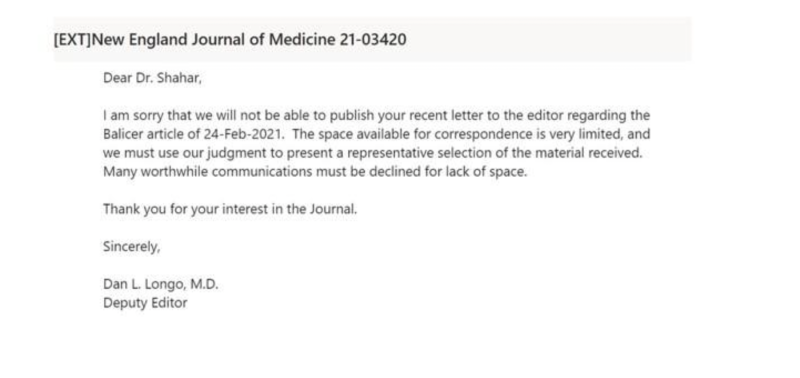Click the 'Sincerely,' closing line
Viewport: 800px width, 378px height.
[132, 247]
